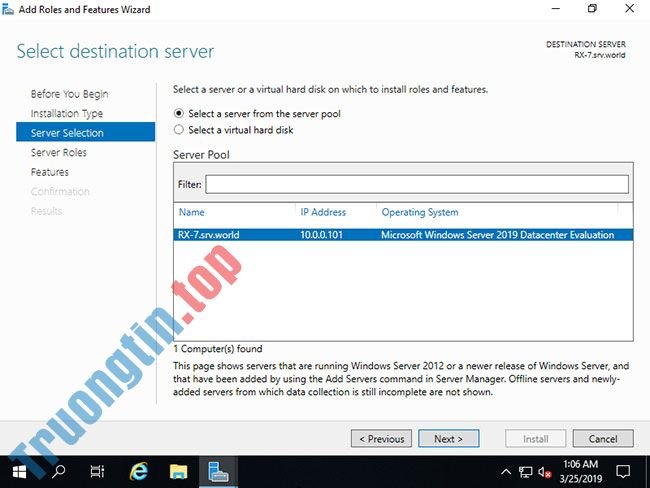The width and height of the screenshot is (650, 488).
Task: Show hidden tray icons chevron
Action: pos(506,472)
